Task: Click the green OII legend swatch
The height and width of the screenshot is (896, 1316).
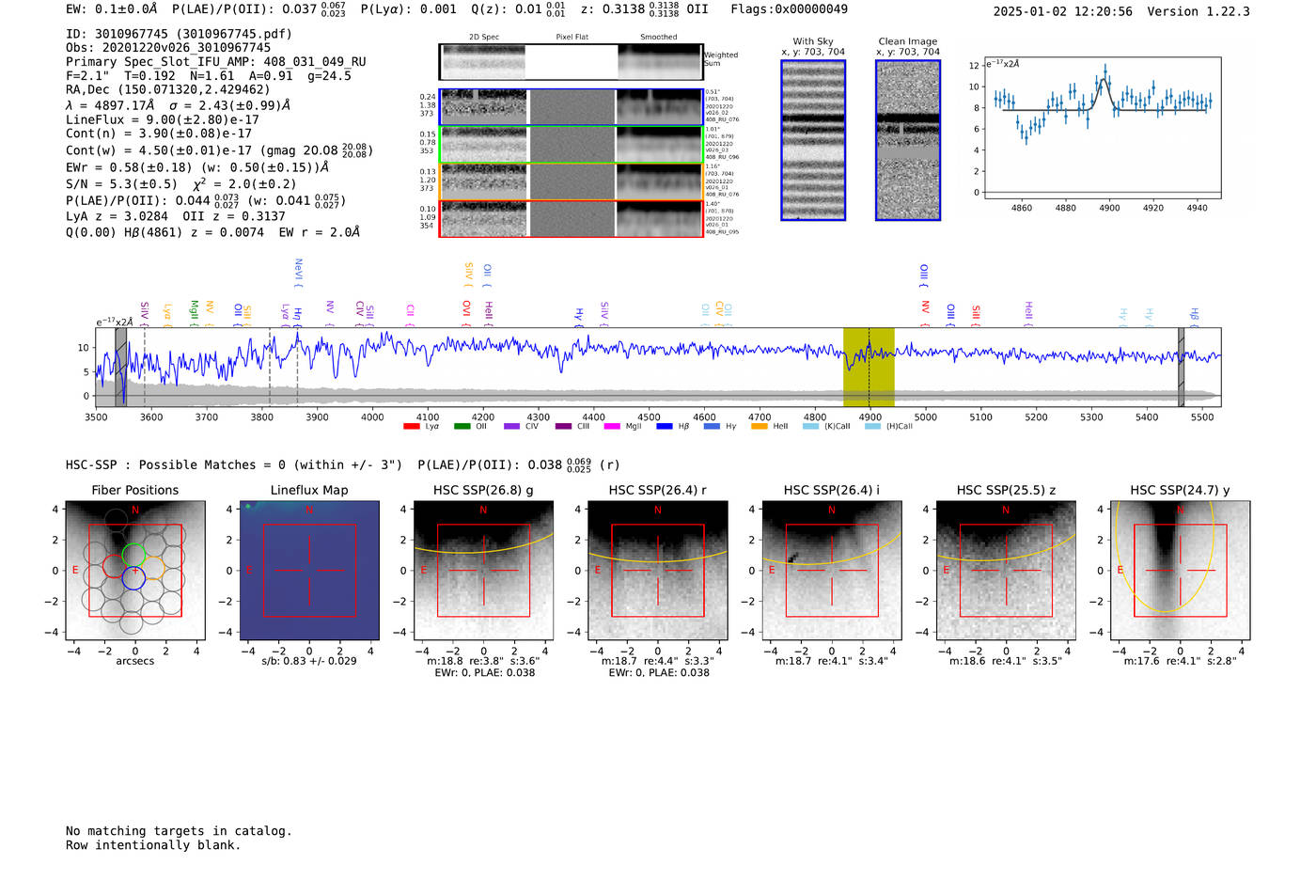Action: pyautogui.click(x=462, y=426)
